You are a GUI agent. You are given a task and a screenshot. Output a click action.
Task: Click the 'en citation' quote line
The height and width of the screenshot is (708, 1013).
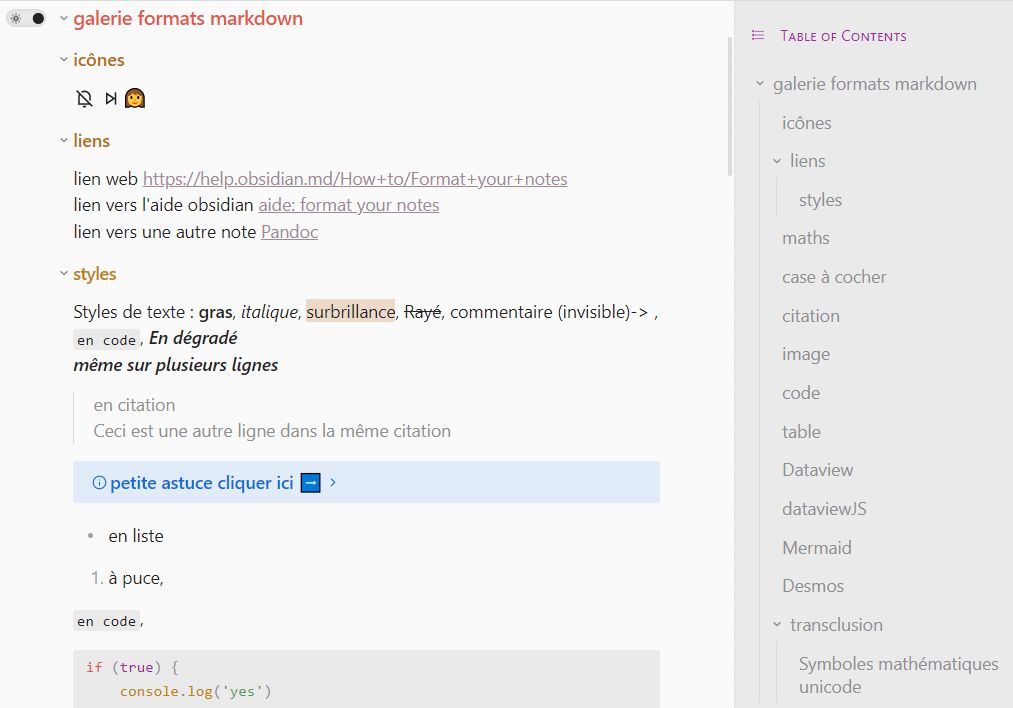(x=134, y=405)
